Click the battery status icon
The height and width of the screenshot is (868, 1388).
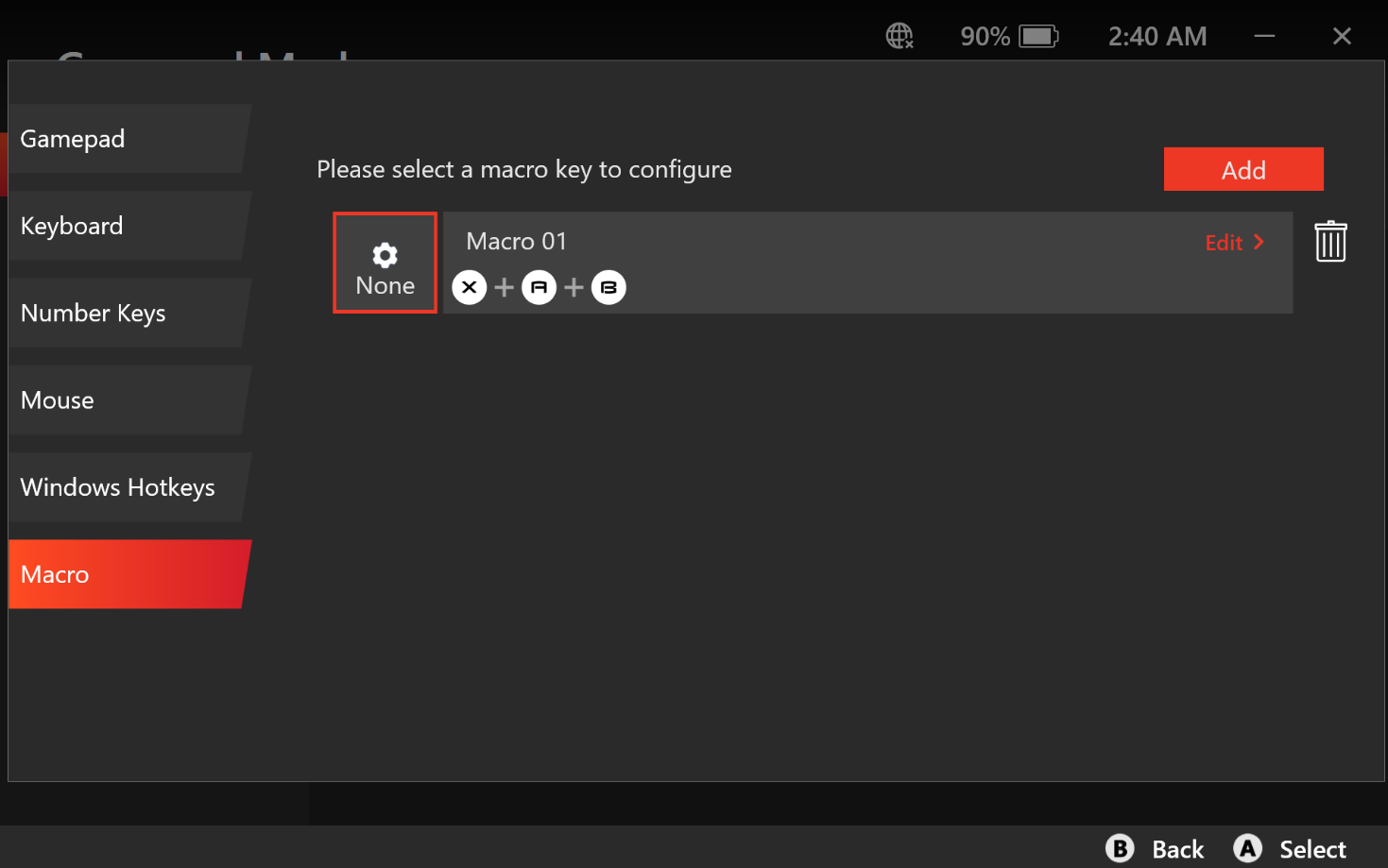click(x=1037, y=37)
